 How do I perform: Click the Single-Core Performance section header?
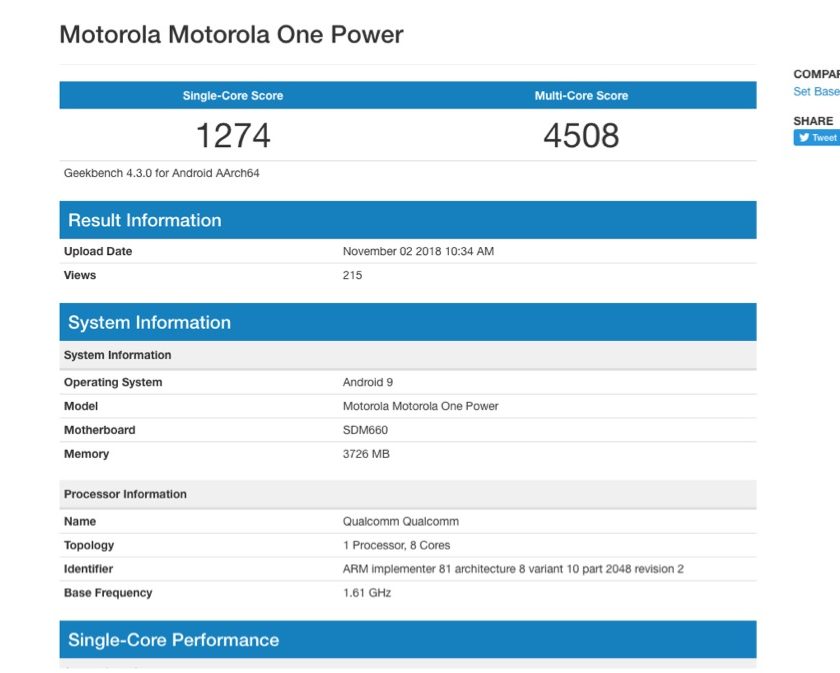173,640
